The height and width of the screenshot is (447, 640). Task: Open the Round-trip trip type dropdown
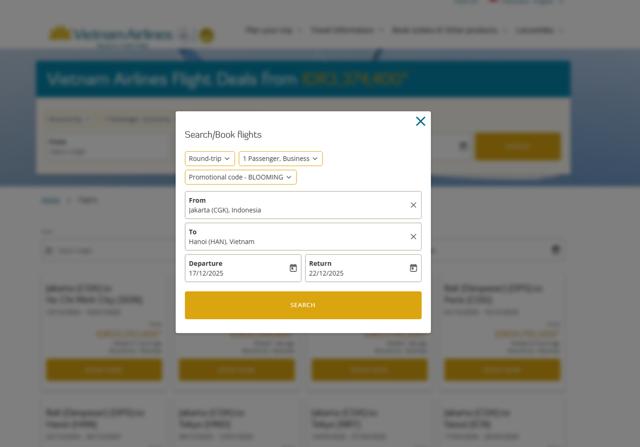(210, 158)
